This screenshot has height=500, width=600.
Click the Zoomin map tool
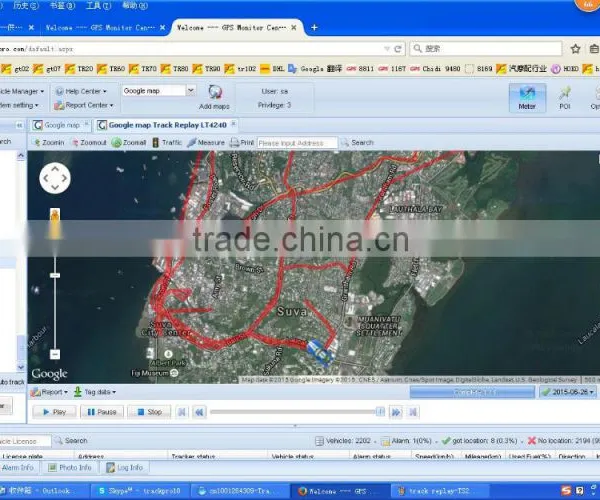(49, 143)
